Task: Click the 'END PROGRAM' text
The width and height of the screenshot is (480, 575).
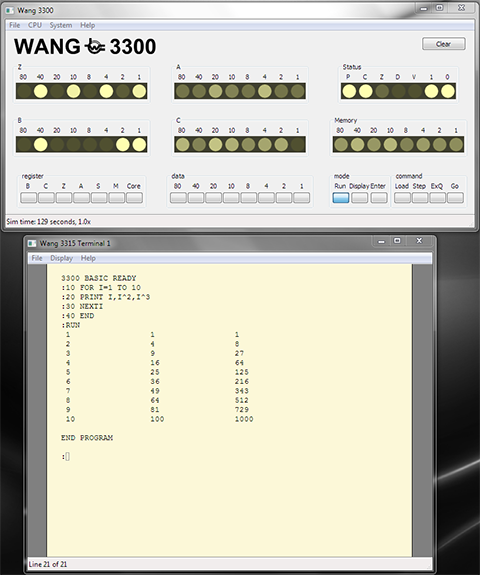Action: (x=87, y=438)
